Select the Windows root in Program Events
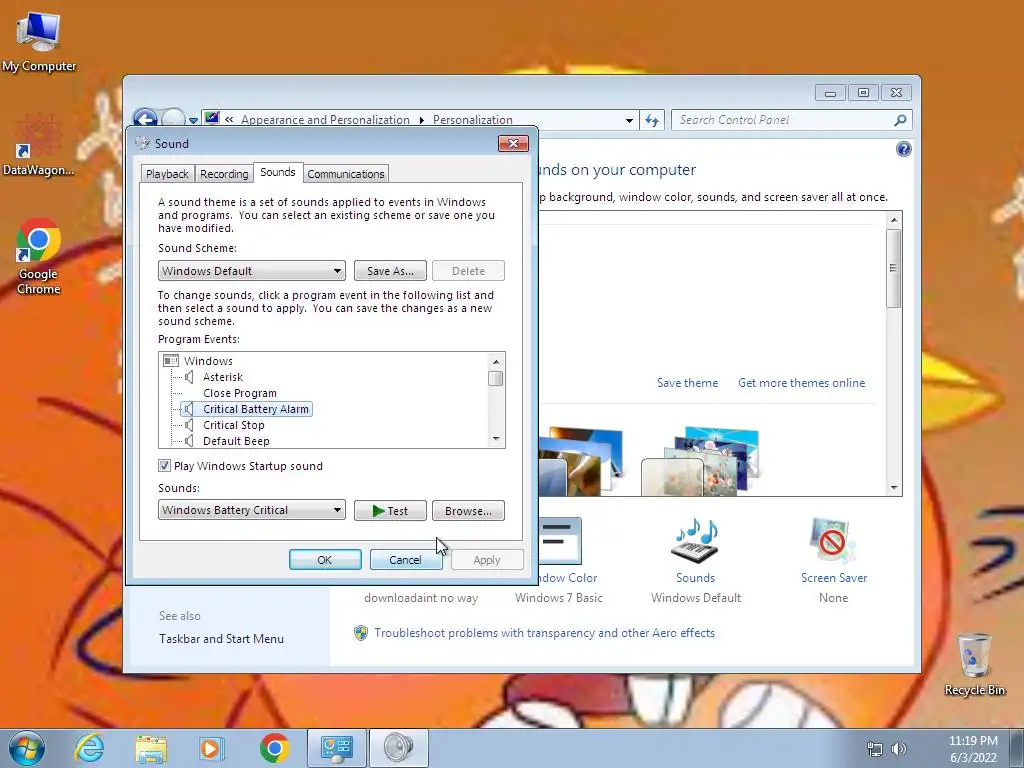This screenshot has height=768, width=1024. click(x=208, y=361)
